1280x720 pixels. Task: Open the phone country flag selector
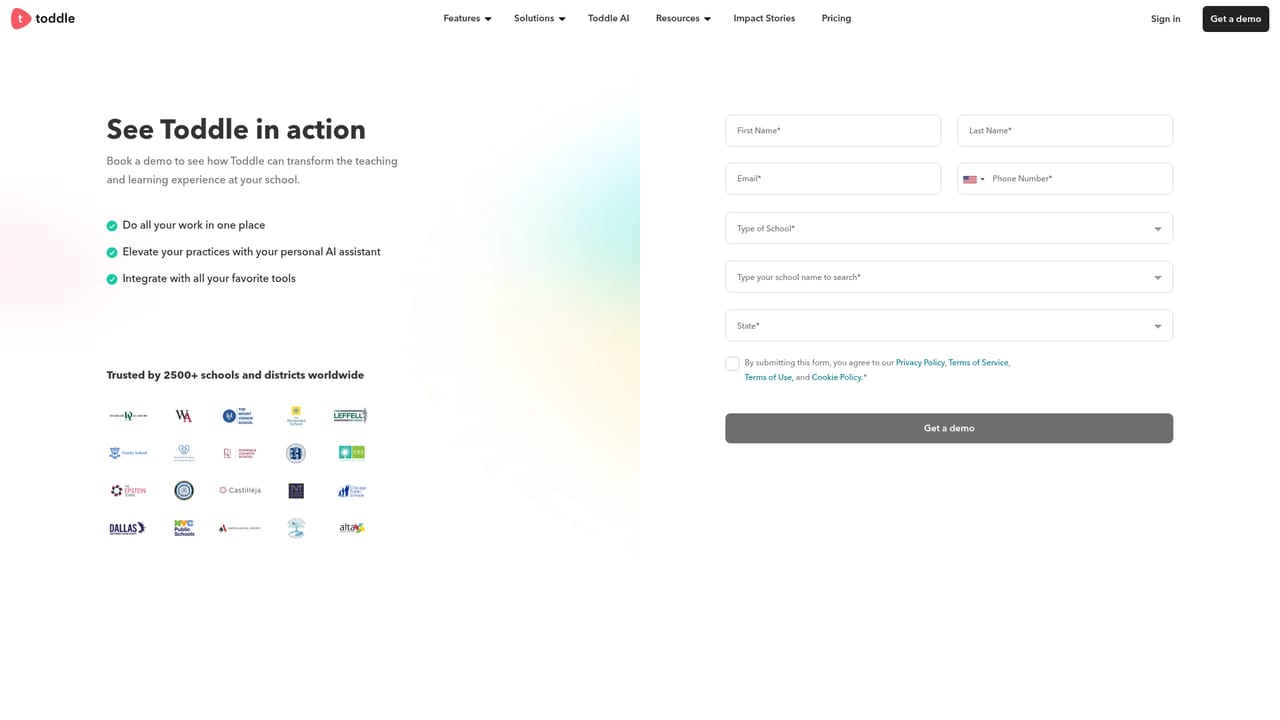[973, 179]
